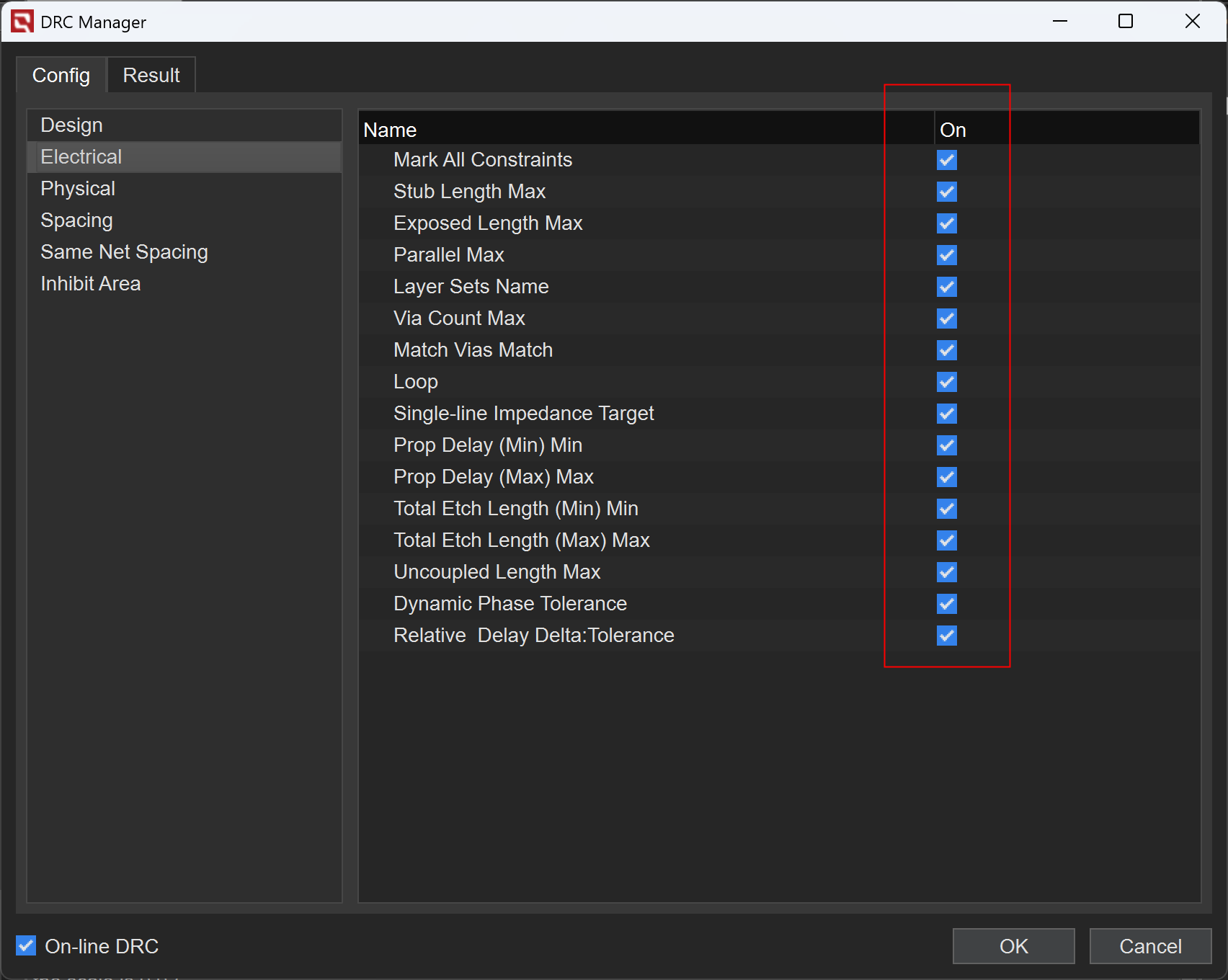Image resolution: width=1228 pixels, height=980 pixels.
Task: Click the Name column header
Action: [x=390, y=130]
